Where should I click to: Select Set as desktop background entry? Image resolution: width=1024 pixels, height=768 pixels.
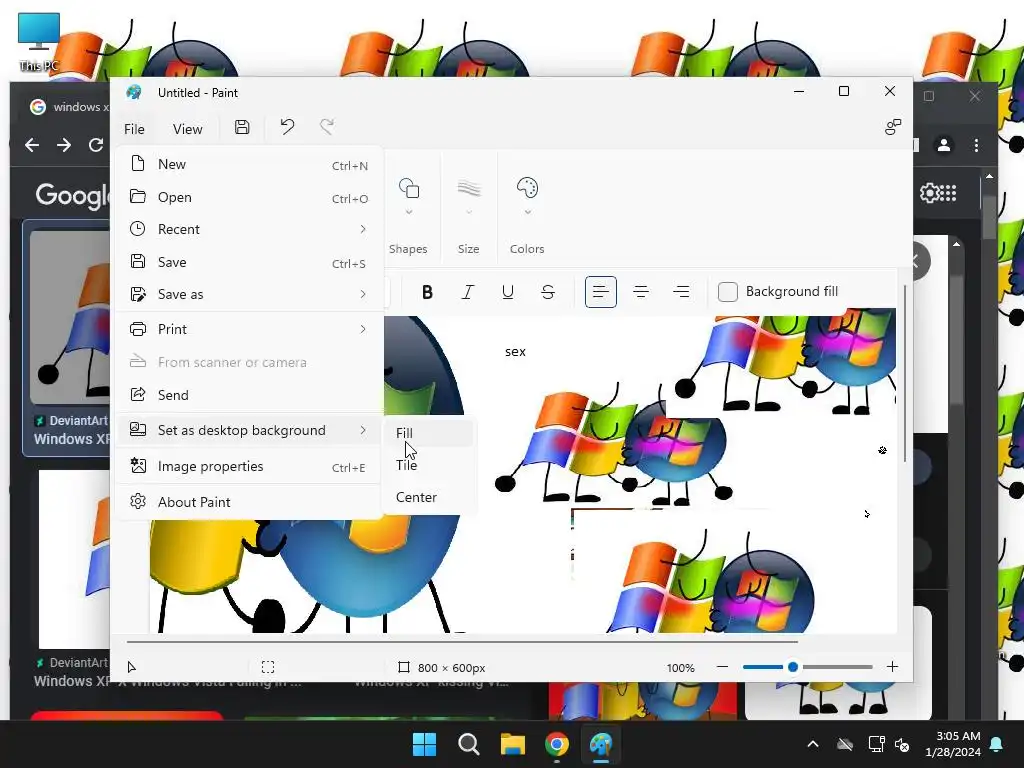248,430
